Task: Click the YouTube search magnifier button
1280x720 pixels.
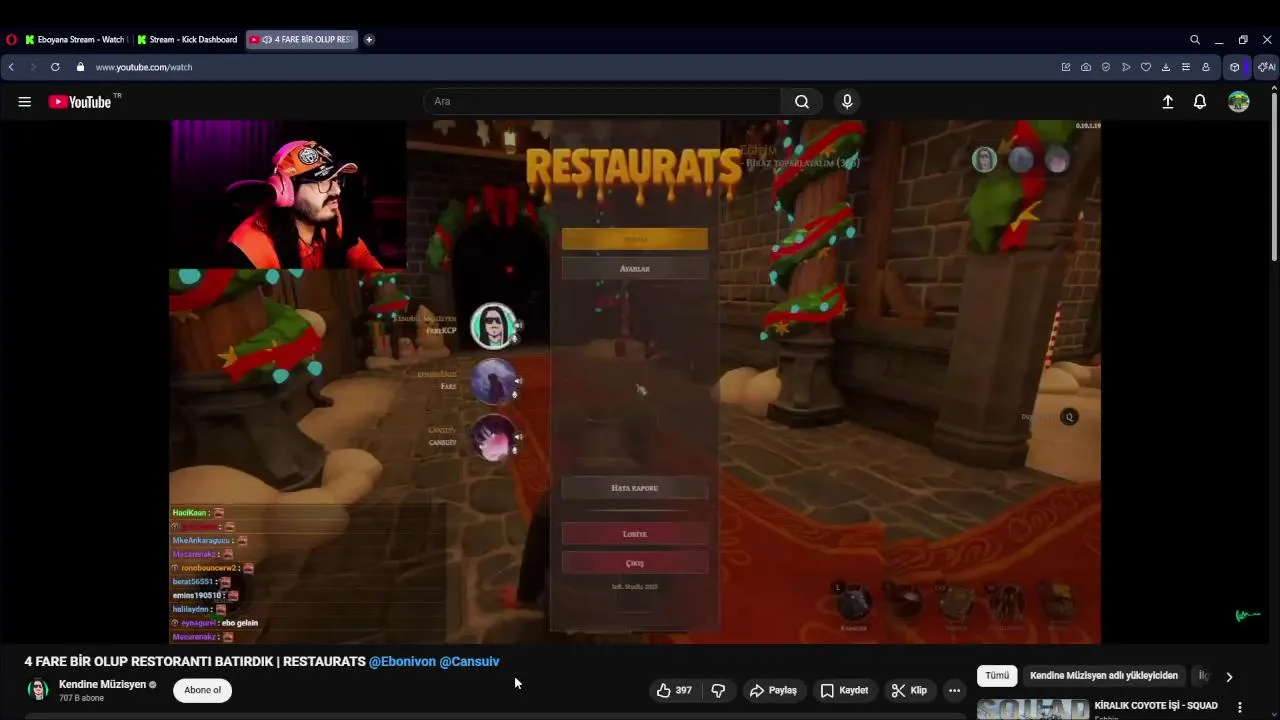Action: click(802, 101)
